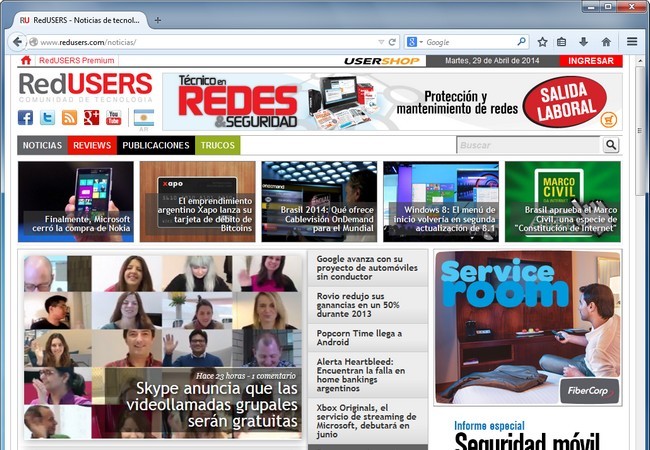Click the page scrollbar up arrow

click(640, 61)
